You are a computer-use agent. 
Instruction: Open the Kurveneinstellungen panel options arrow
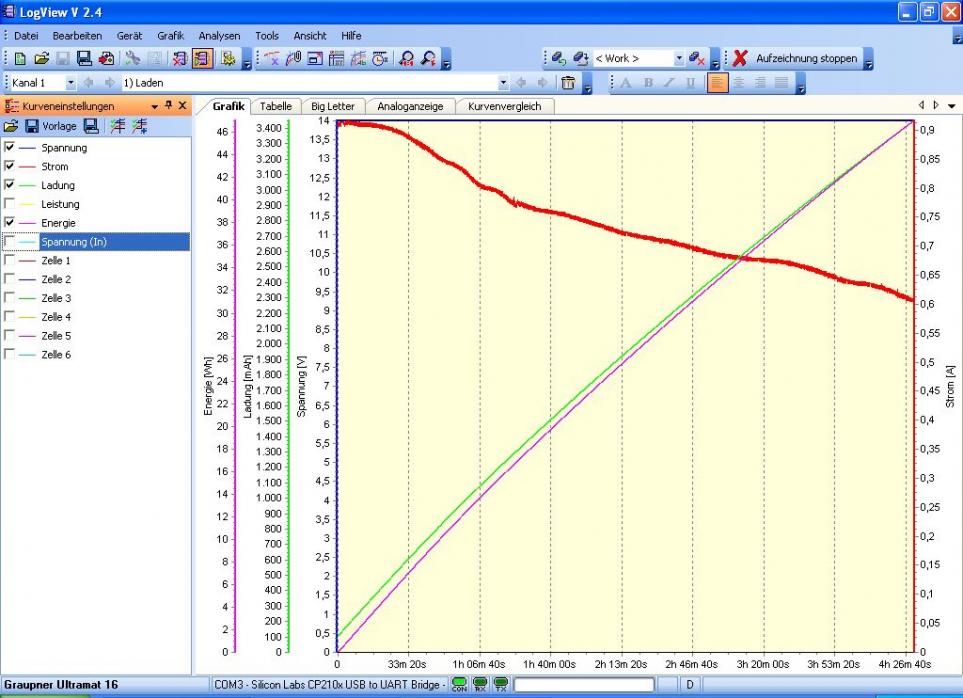coord(155,105)
